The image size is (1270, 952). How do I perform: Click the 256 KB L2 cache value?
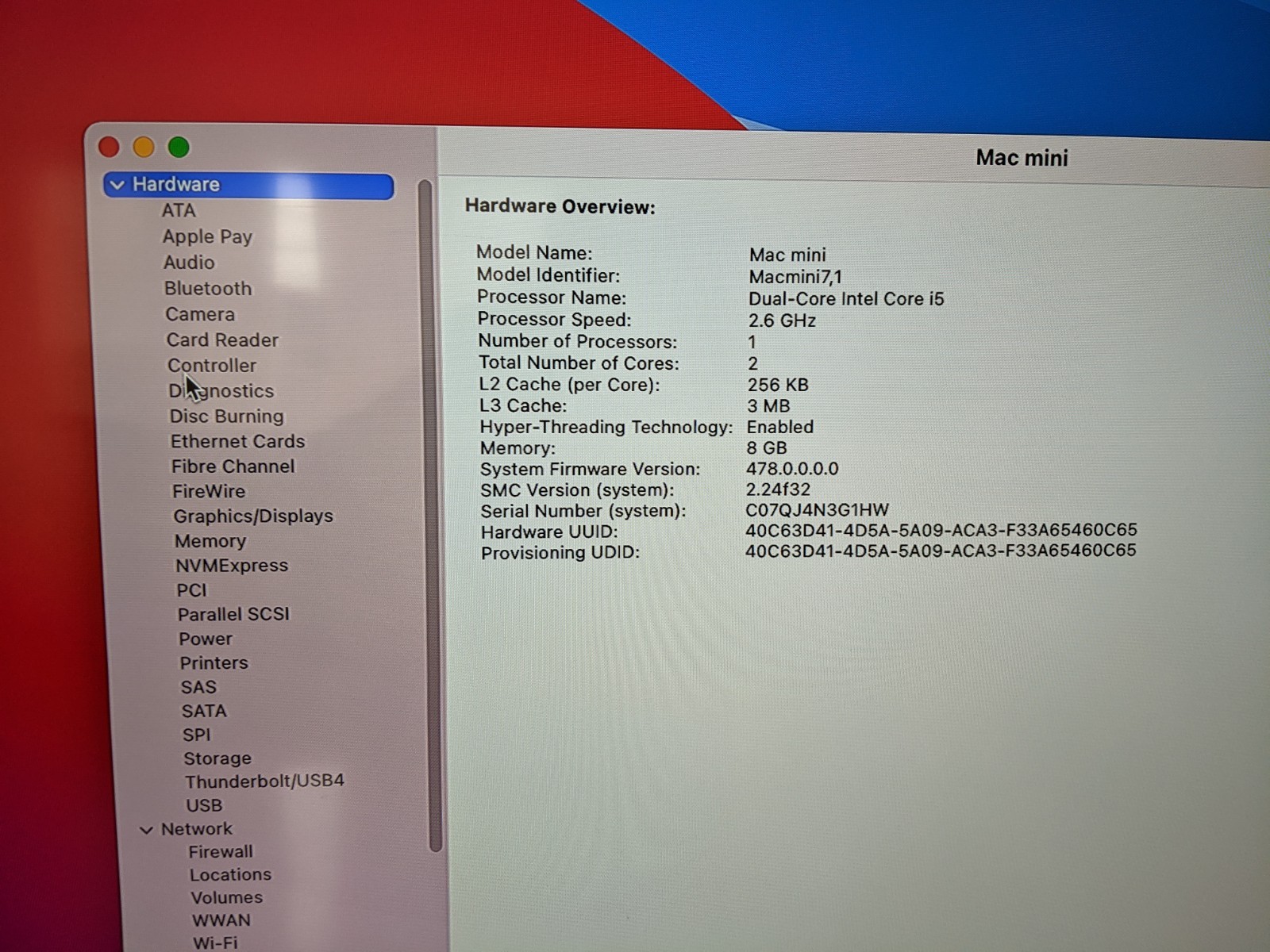coord(778,385)
